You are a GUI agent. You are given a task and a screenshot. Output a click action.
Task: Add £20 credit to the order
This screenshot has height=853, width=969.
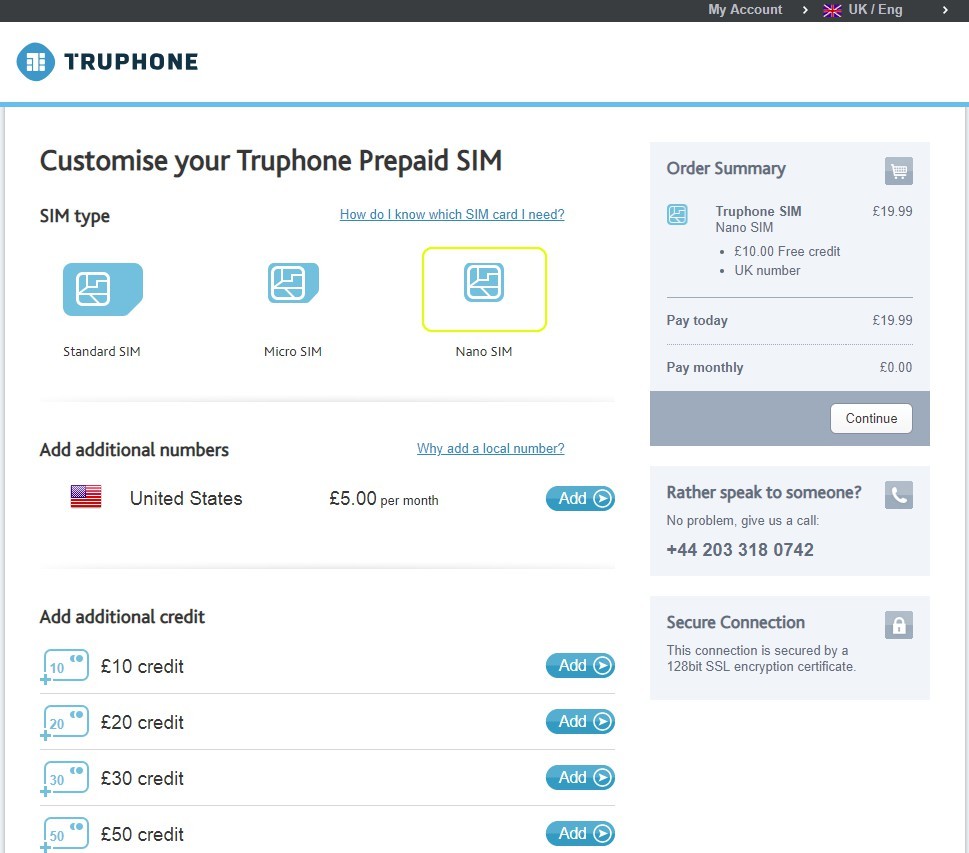click(580, 721)
